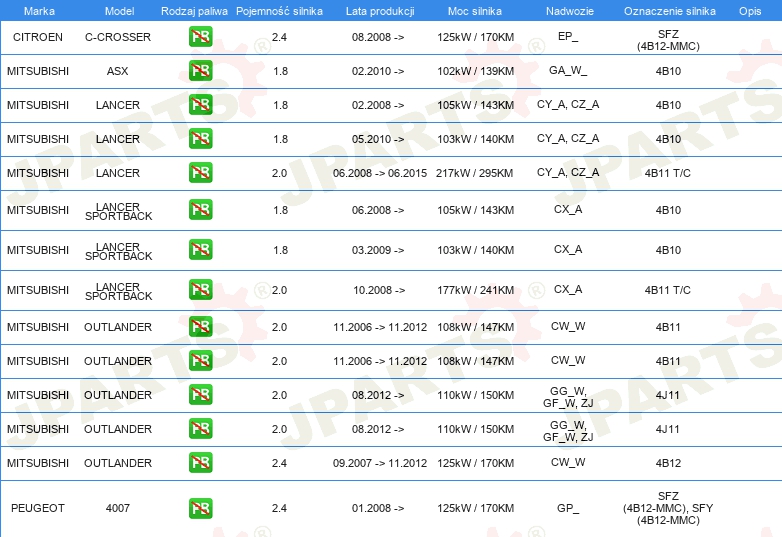Click the Moc silnika column header
782x537 pixels.
475,11
